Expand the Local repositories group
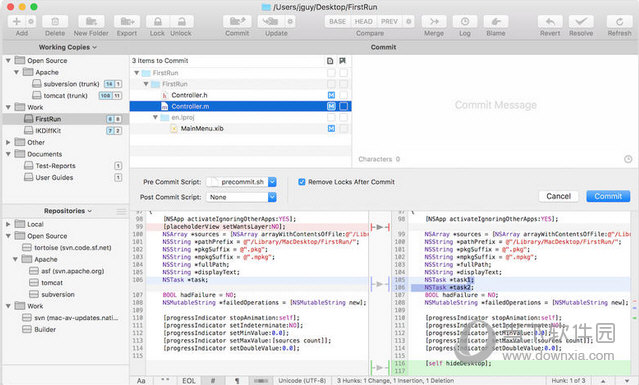Image resolution: width=639 pixels, height=385 pixels. [x=8, y=224]
